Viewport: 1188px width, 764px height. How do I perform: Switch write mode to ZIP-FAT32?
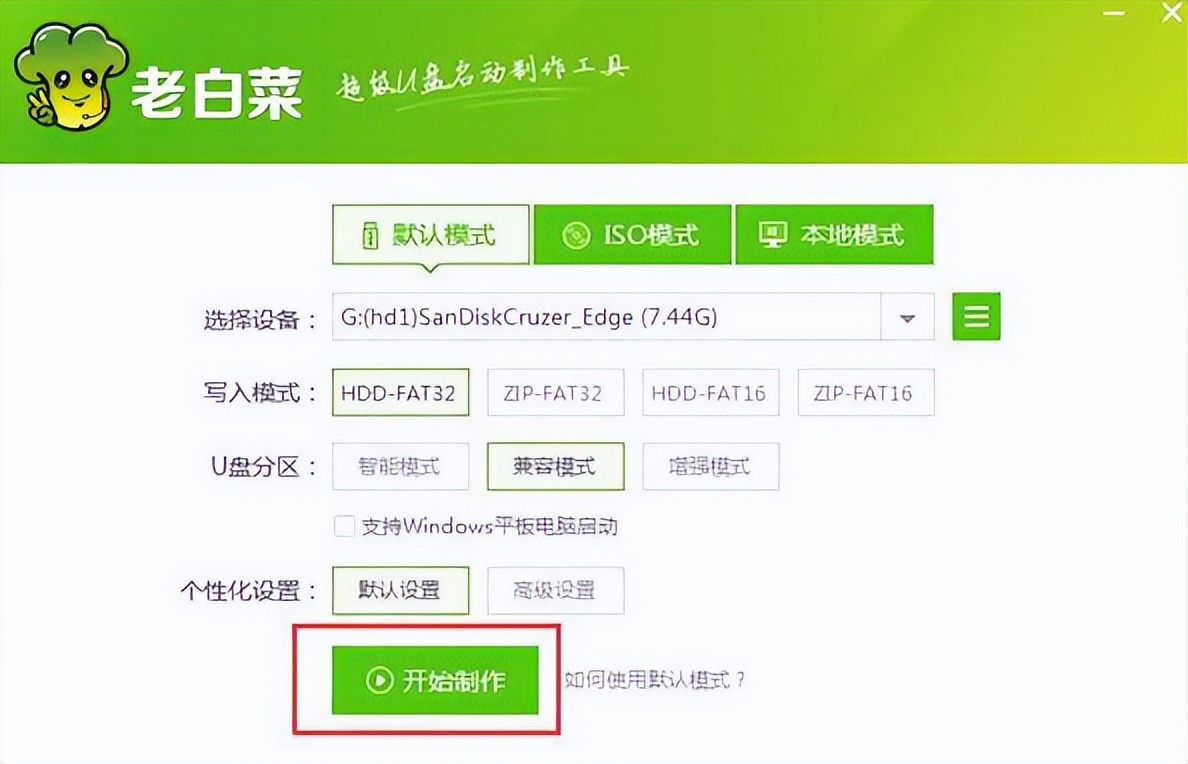coord(555,392)
